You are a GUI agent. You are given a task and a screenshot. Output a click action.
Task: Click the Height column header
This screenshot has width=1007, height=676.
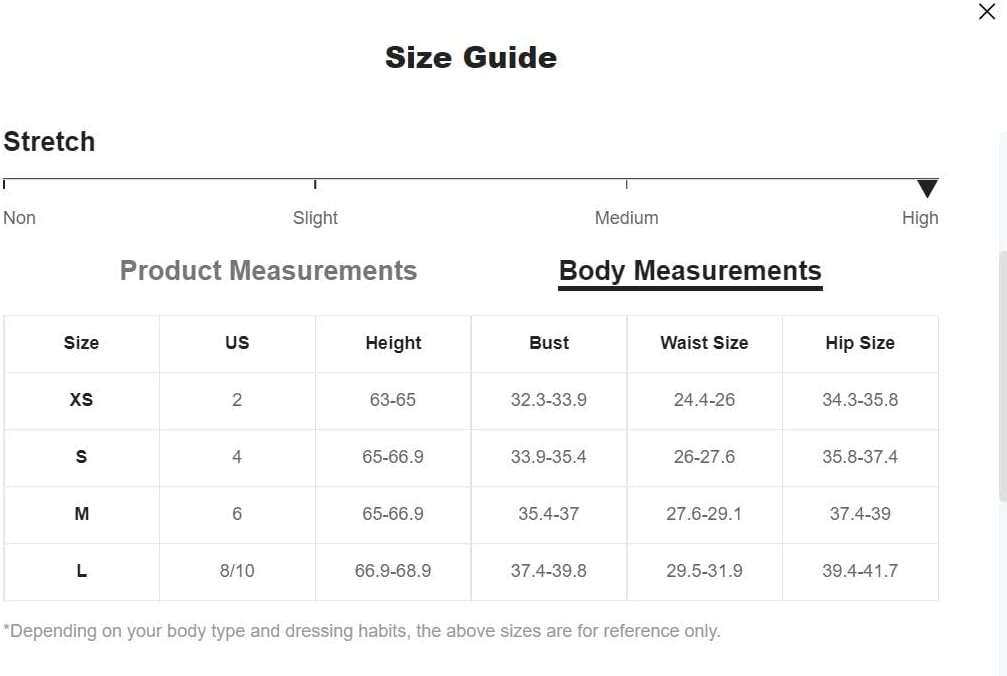393,343
